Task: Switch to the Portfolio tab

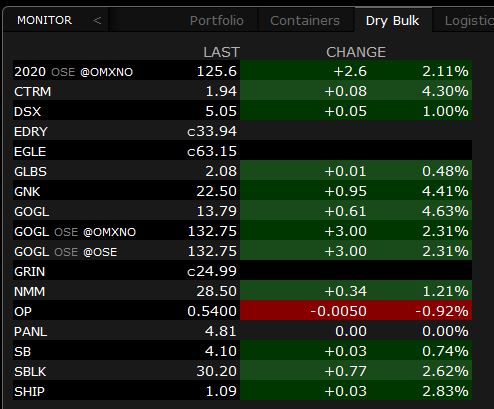Action: pyautogui.click(x=217, y=21)
